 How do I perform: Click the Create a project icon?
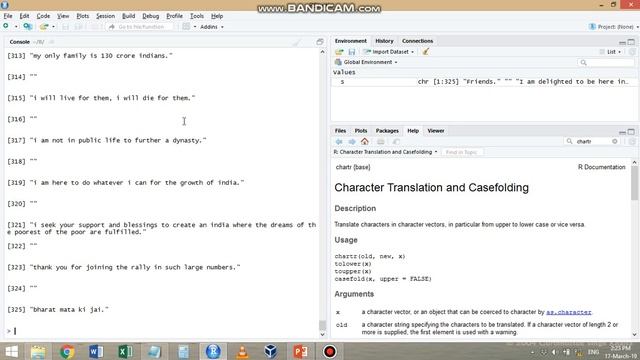coord(28,27)
